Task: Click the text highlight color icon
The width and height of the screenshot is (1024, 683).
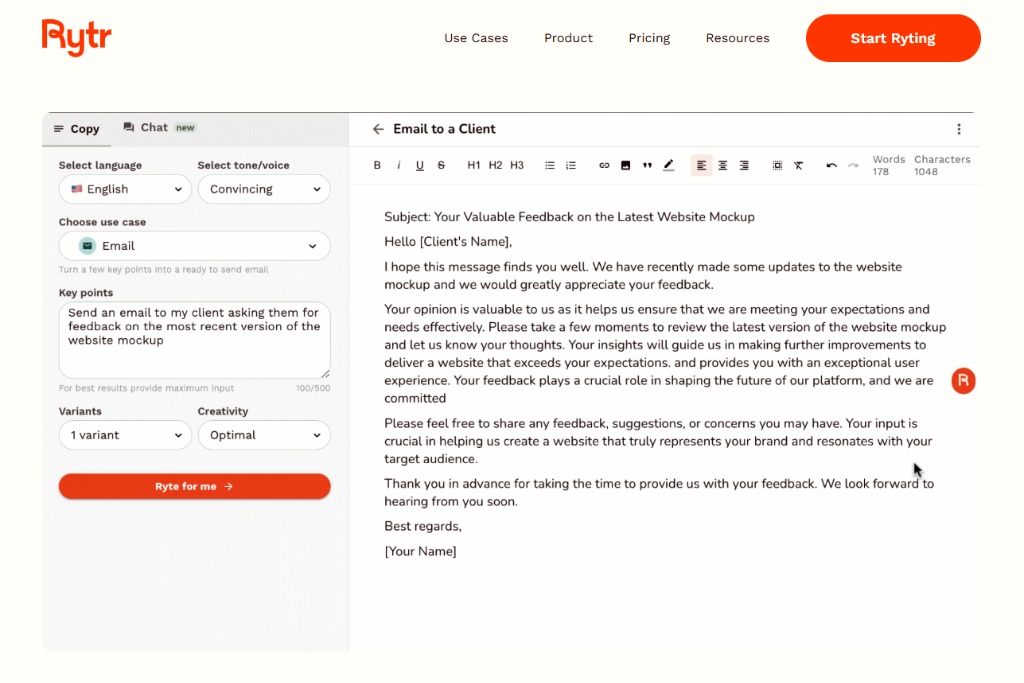Action: (x=669, y=166)
